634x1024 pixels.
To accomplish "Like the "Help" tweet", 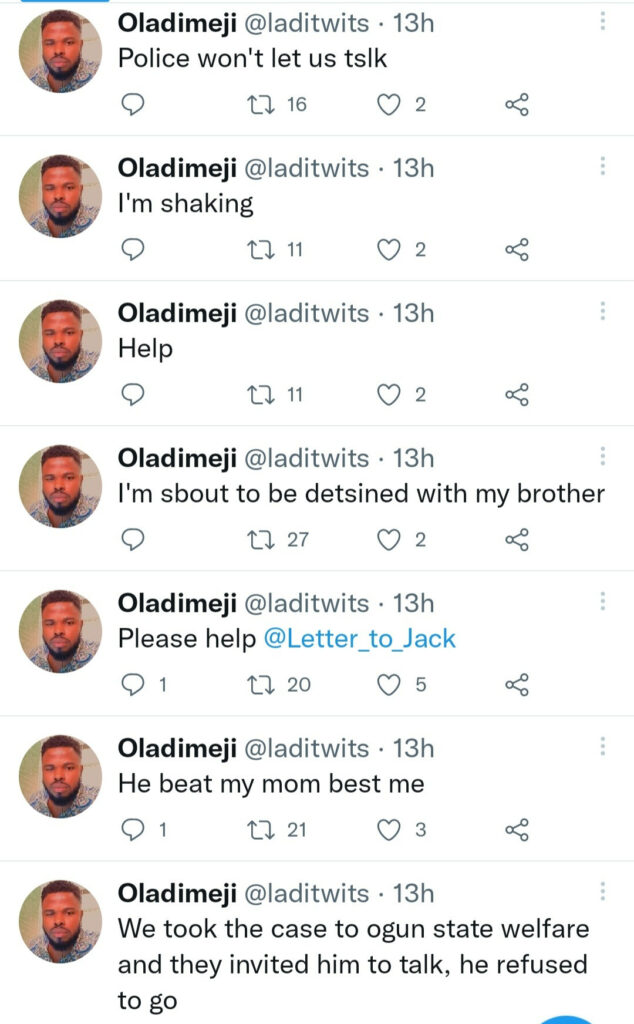I will pyautogui.click(x=388, y=395).
